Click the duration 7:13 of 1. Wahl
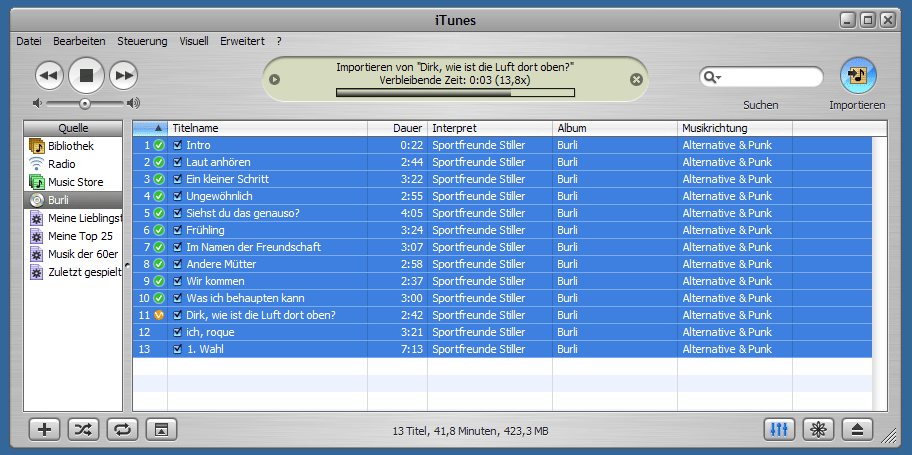 412,349
